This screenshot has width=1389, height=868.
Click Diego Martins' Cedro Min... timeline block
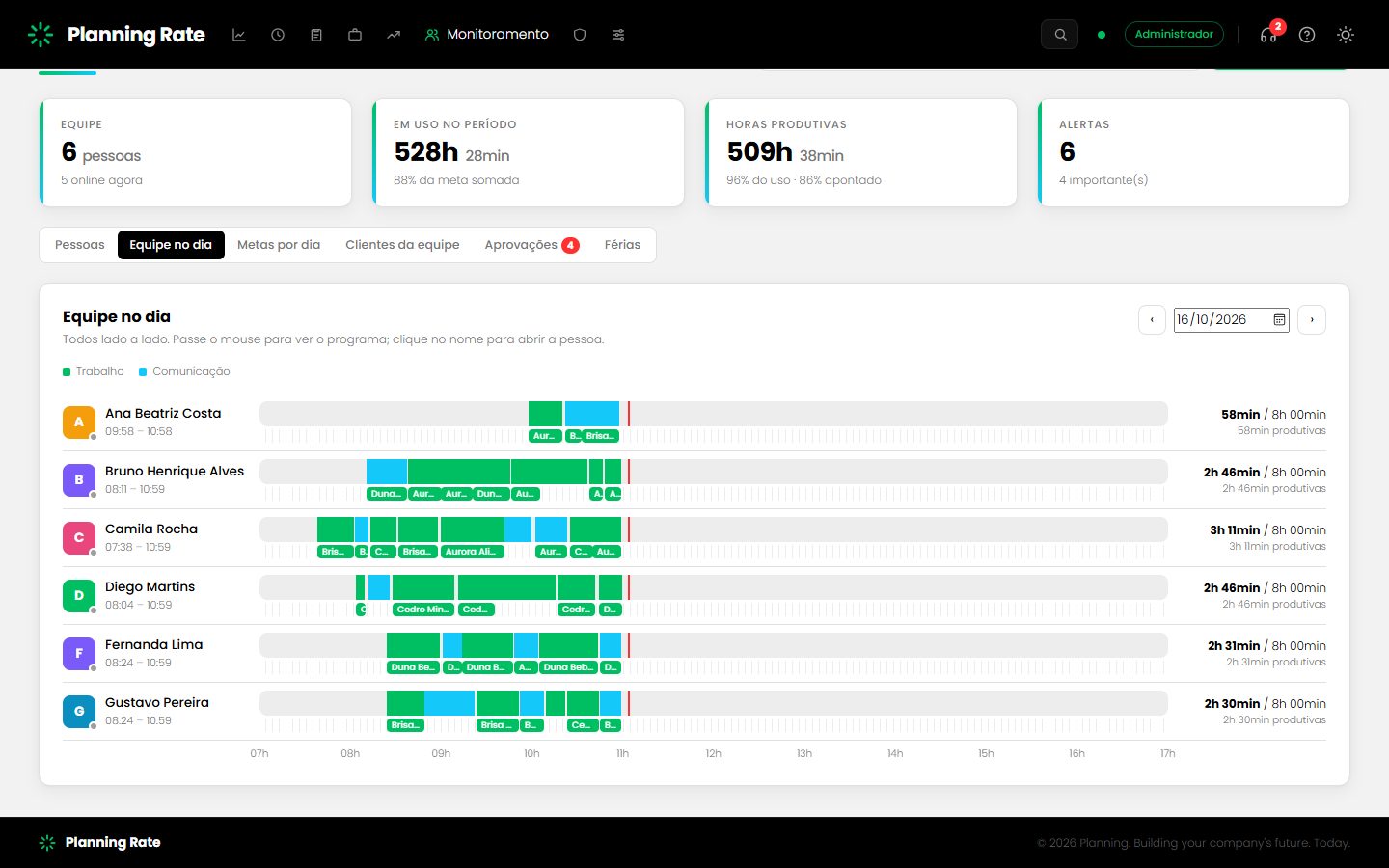point(423,610)
